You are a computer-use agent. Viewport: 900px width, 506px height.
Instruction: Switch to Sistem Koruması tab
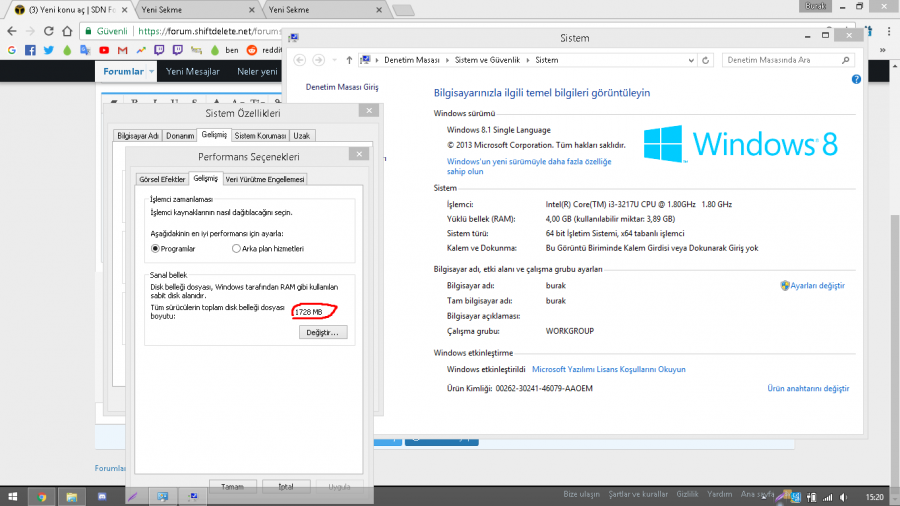[260, 136]
